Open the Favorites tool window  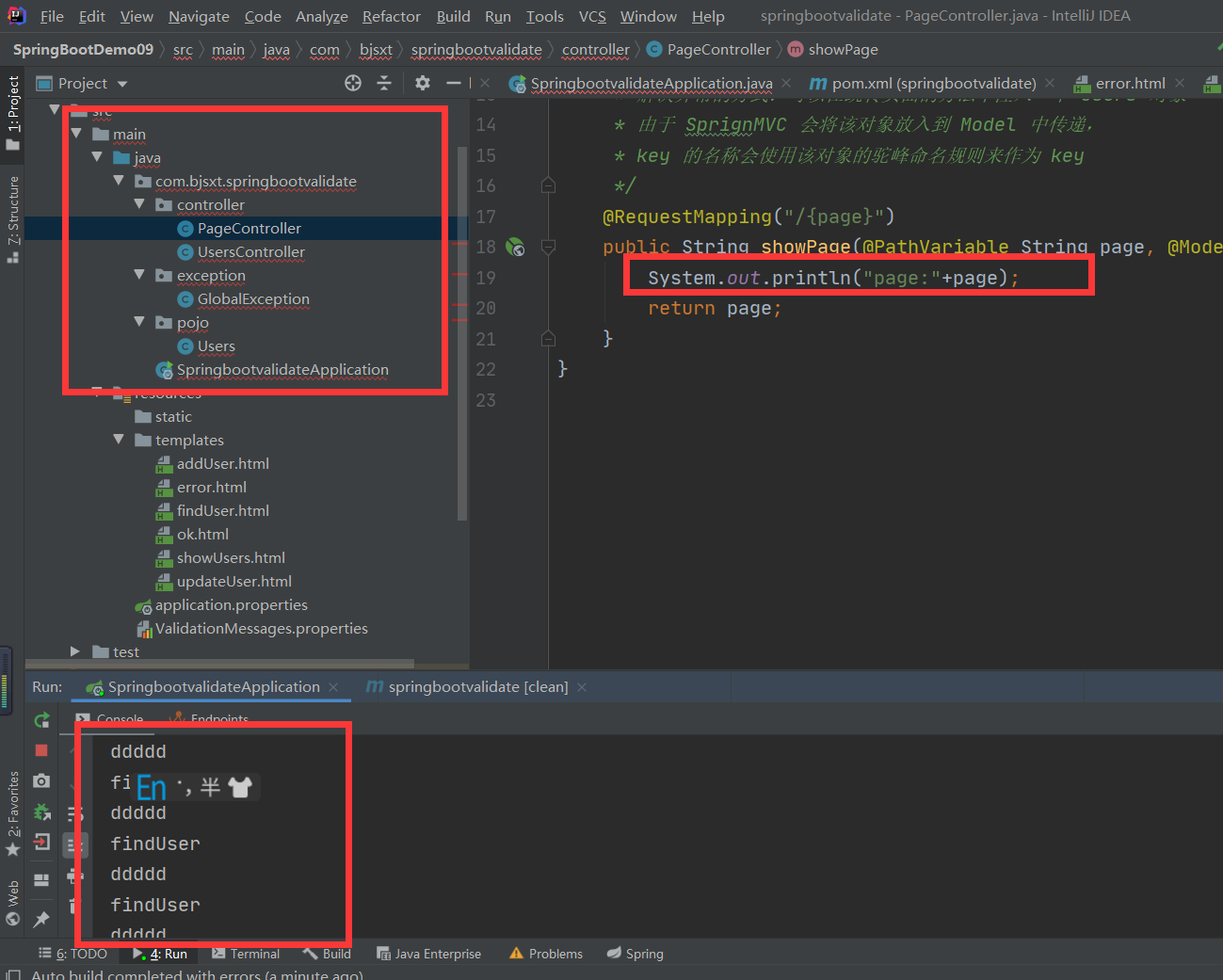tap(13, 813)
